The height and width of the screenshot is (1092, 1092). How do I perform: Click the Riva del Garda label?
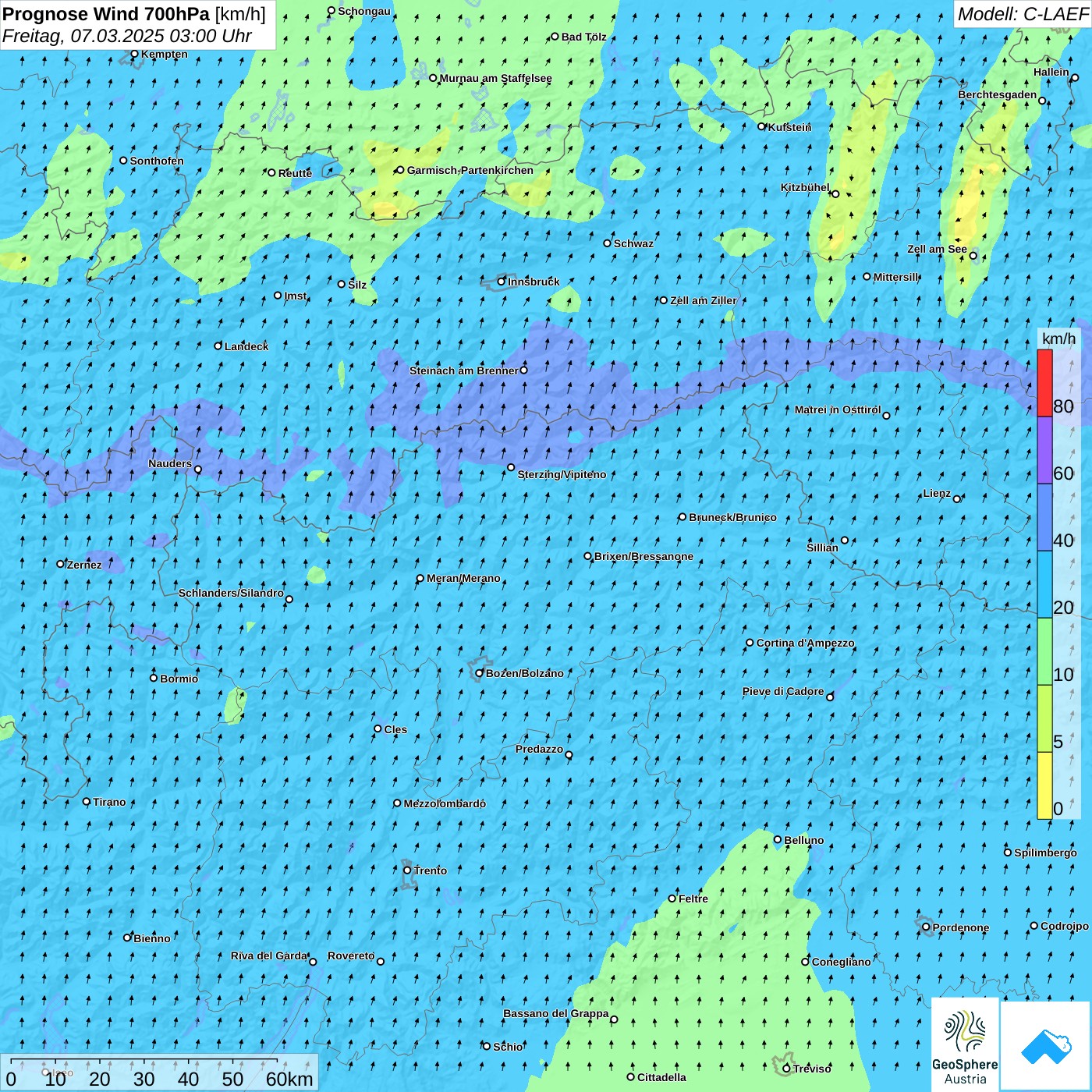point(269,955)
